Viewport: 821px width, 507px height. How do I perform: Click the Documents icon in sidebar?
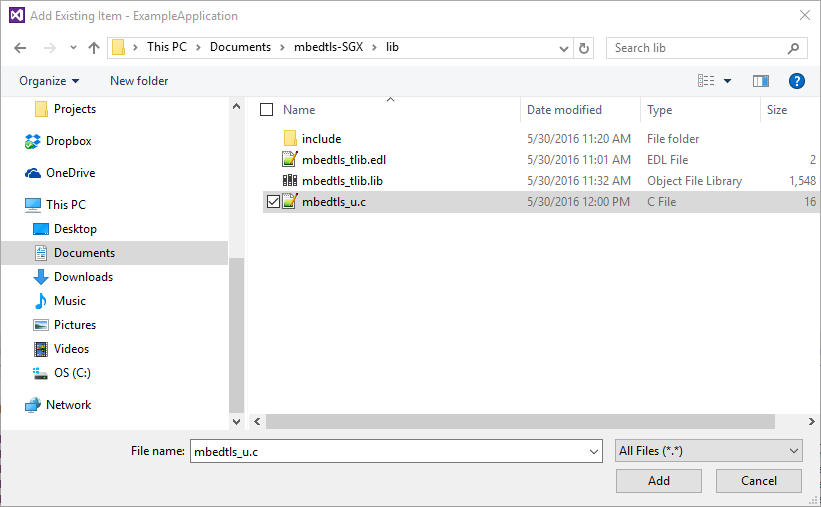coord(41,253)
